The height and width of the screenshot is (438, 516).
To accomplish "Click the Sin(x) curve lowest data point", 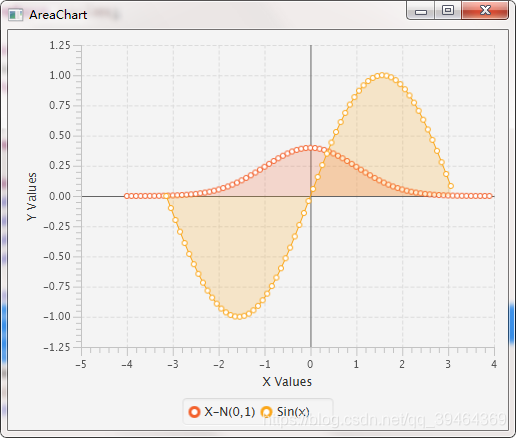I will [x=239, y=317].
